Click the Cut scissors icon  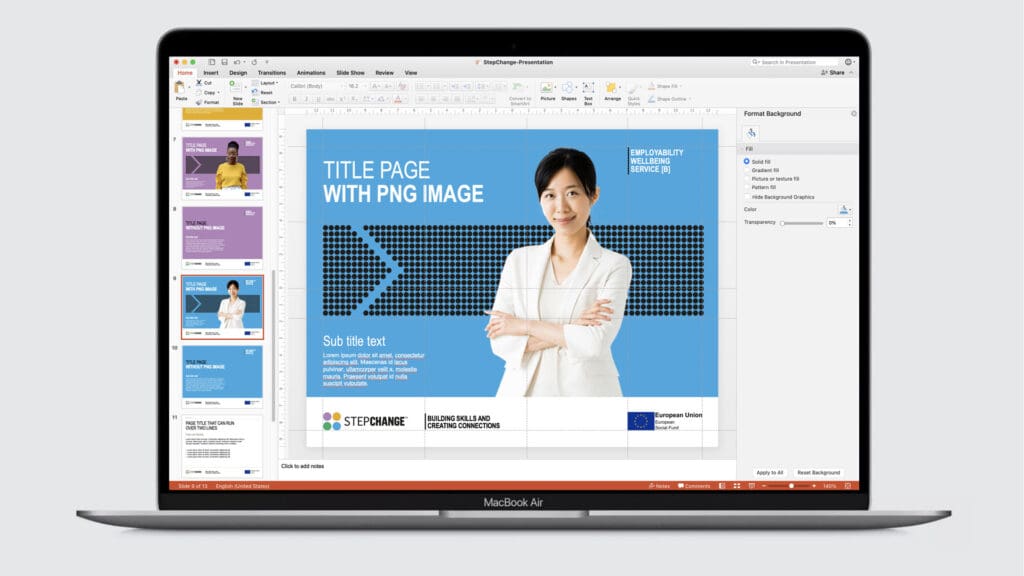[199, 83]
